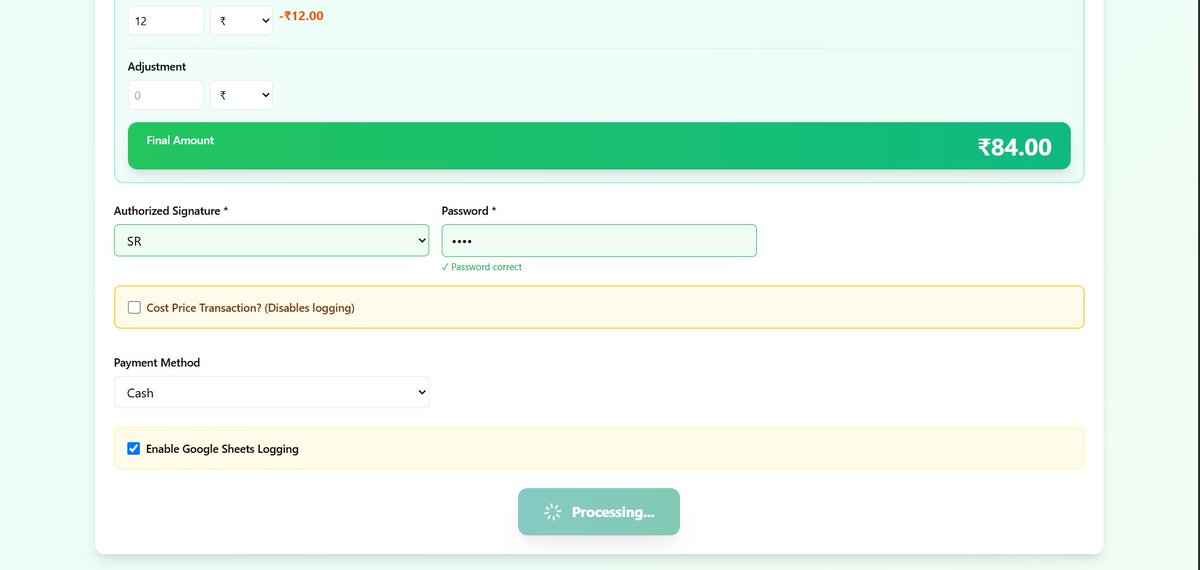Click the Processing... button

[599, 512]
